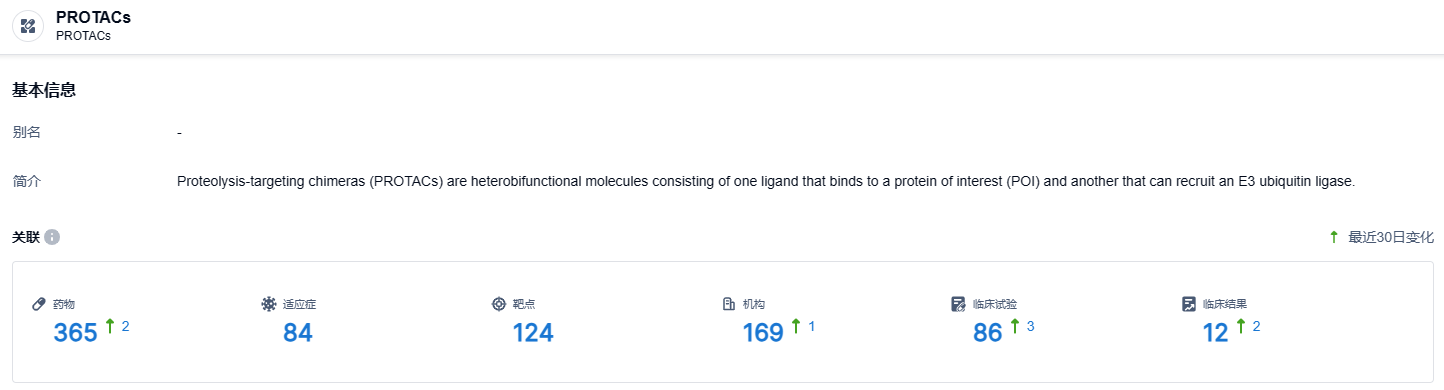Click the 简介 description paragraph

tap(766, 182)
